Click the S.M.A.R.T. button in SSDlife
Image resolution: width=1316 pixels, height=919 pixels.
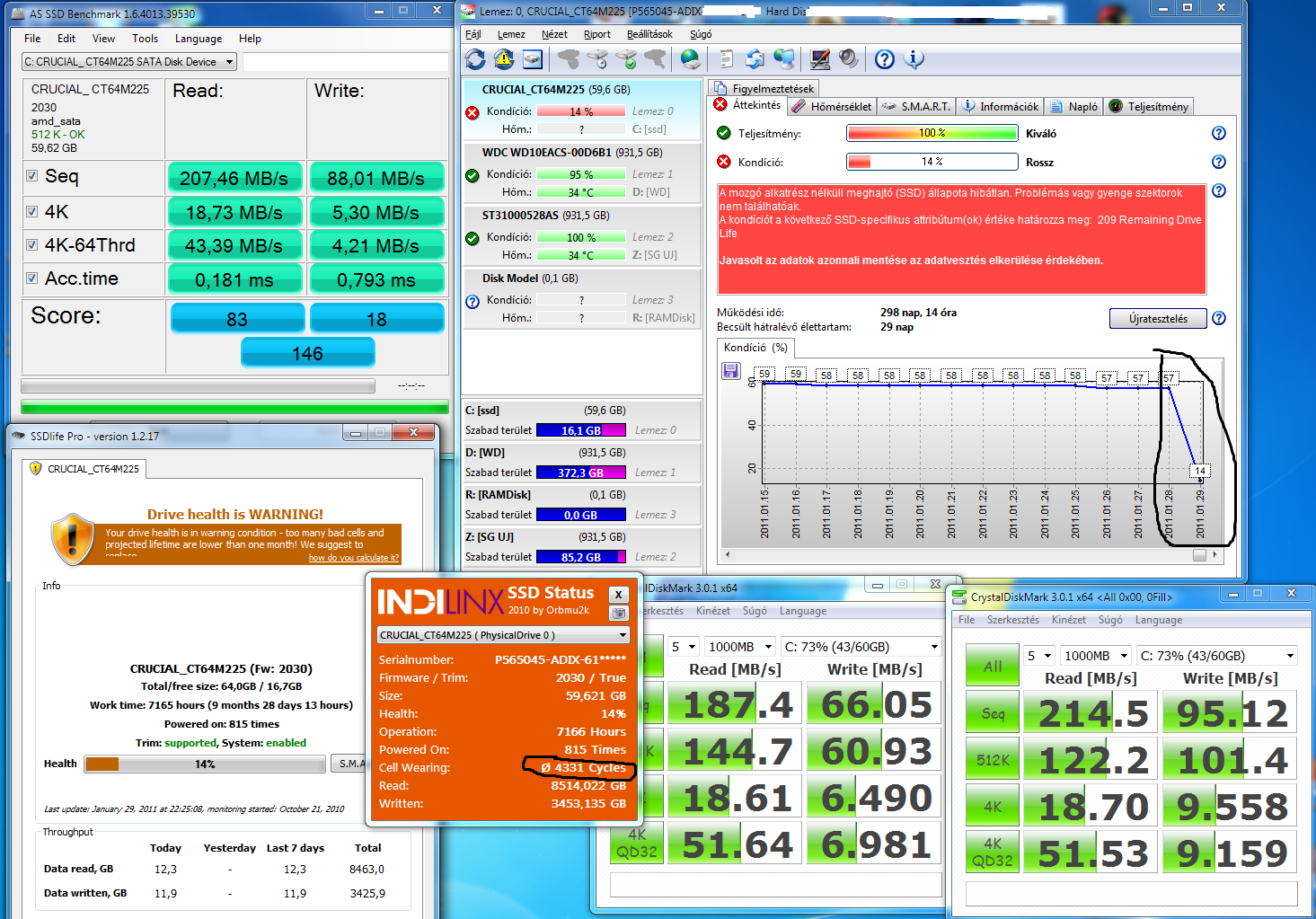click(x=349, y=764)
